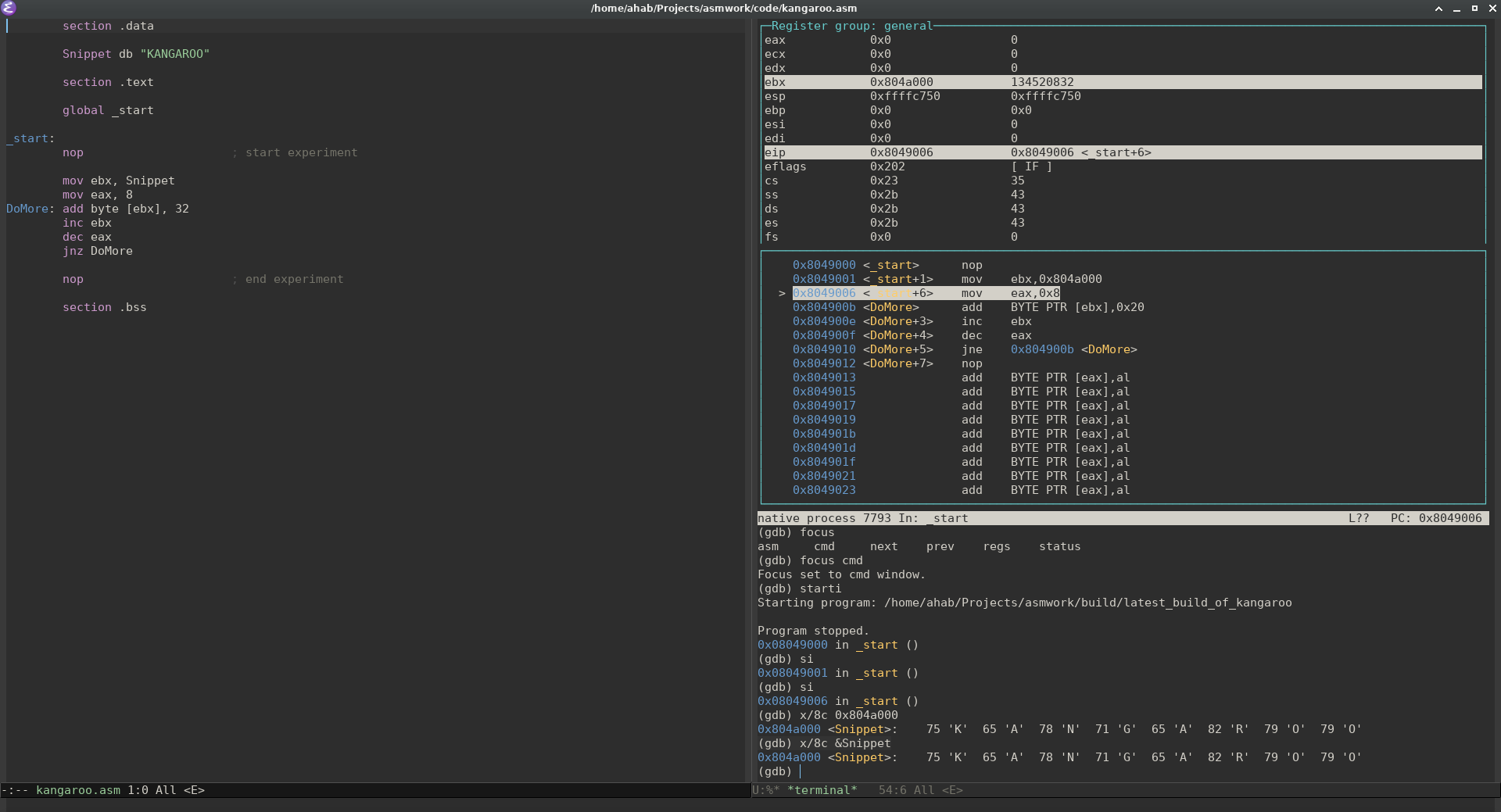Click disassembly line 0x804900f 'dec eax'
Screen dimensions: 1501x812
(x=912, y=335)
